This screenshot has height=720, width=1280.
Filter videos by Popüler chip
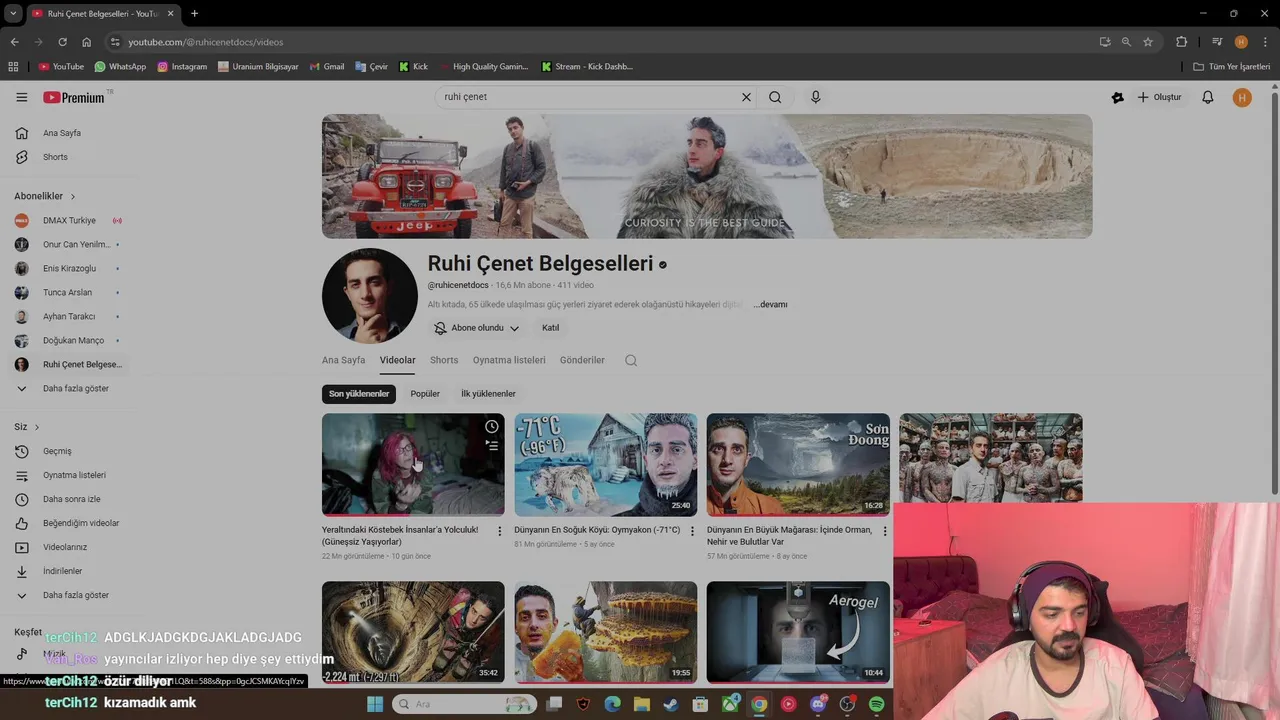coord(425,394)
